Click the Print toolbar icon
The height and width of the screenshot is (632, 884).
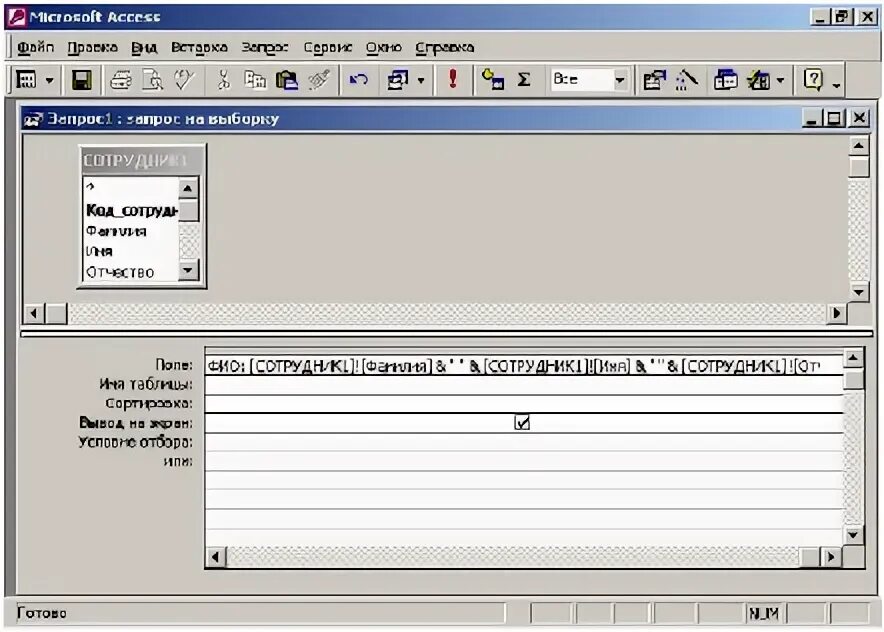tap(121, 80)
